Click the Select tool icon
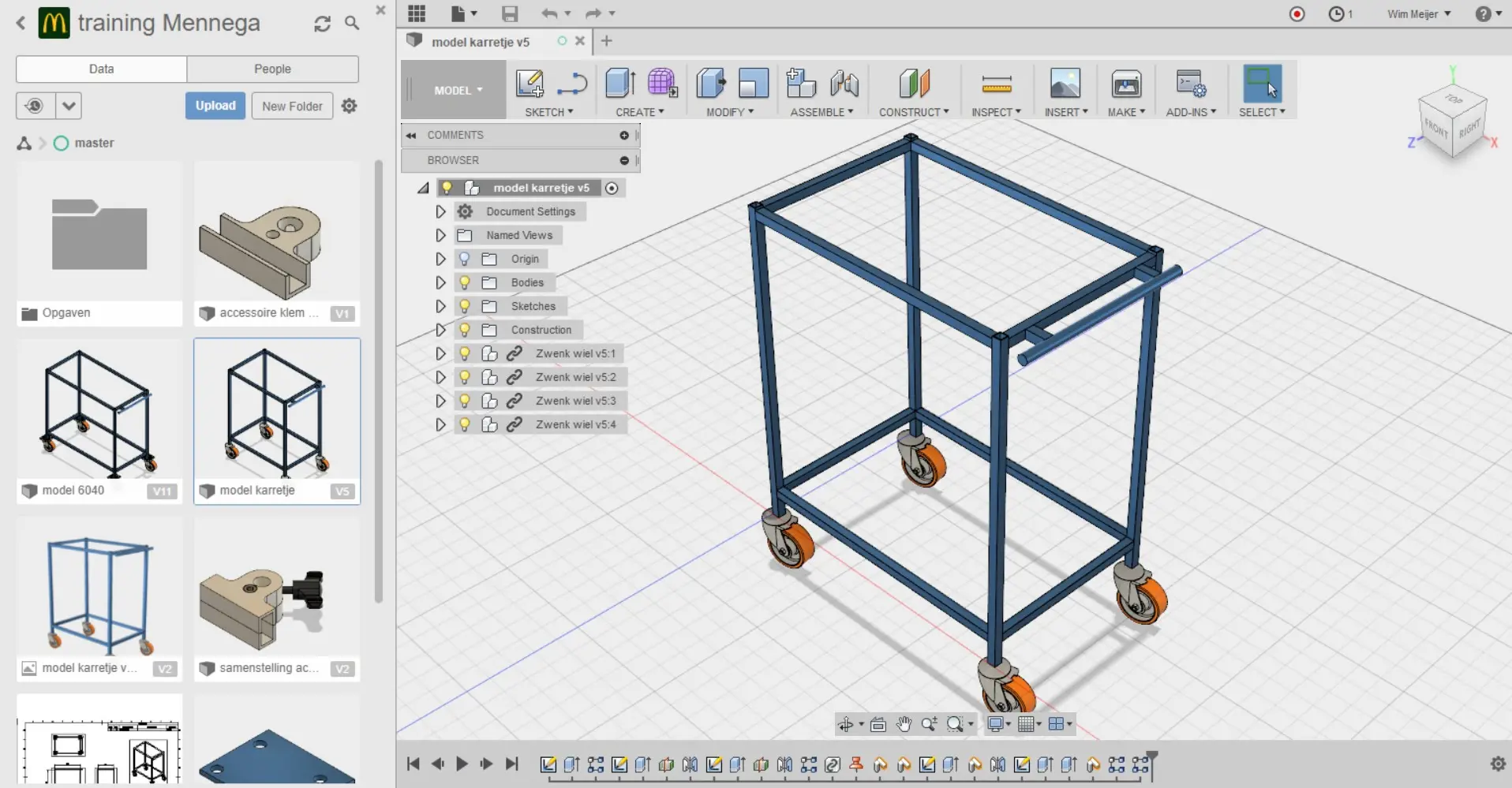The image size is (1512, 788). pos(1262,84)
